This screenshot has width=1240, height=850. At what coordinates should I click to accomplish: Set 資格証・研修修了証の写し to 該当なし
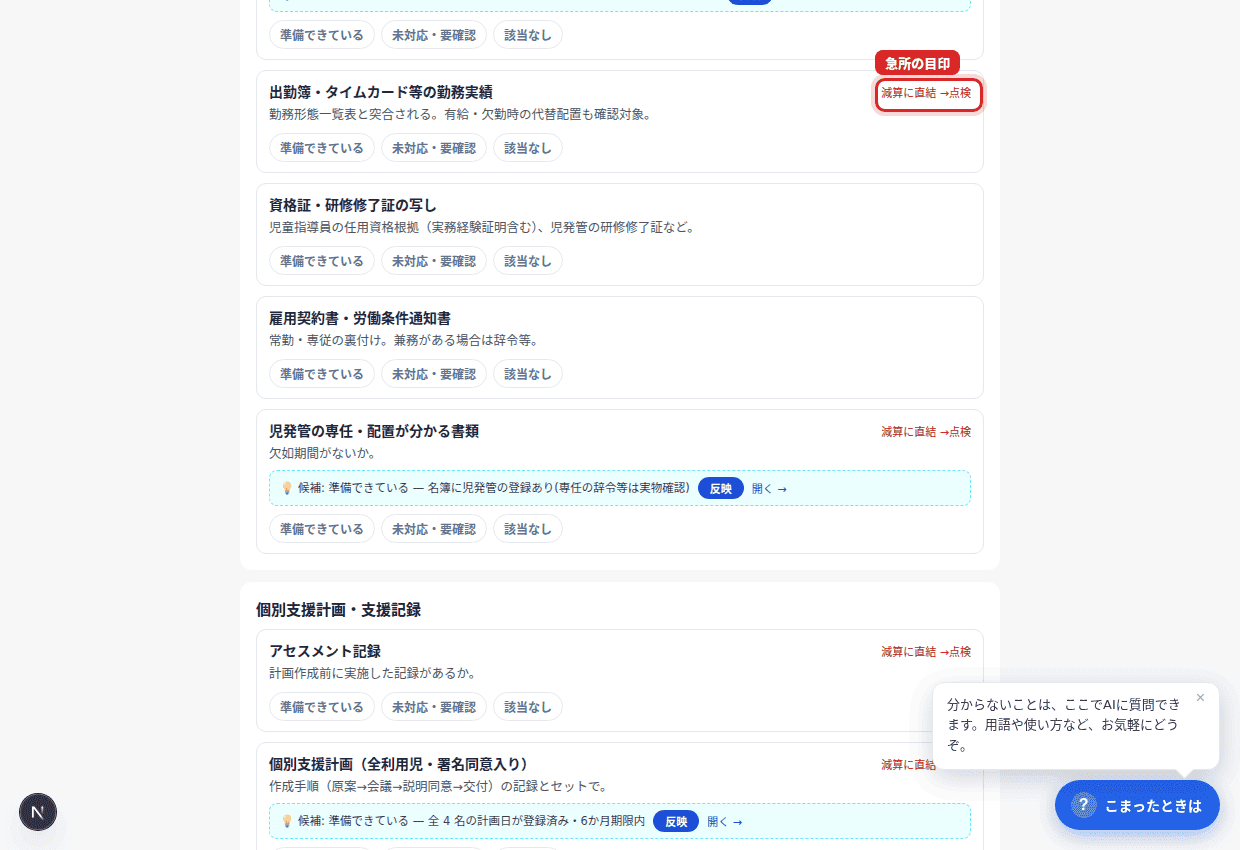click(528, 261)
